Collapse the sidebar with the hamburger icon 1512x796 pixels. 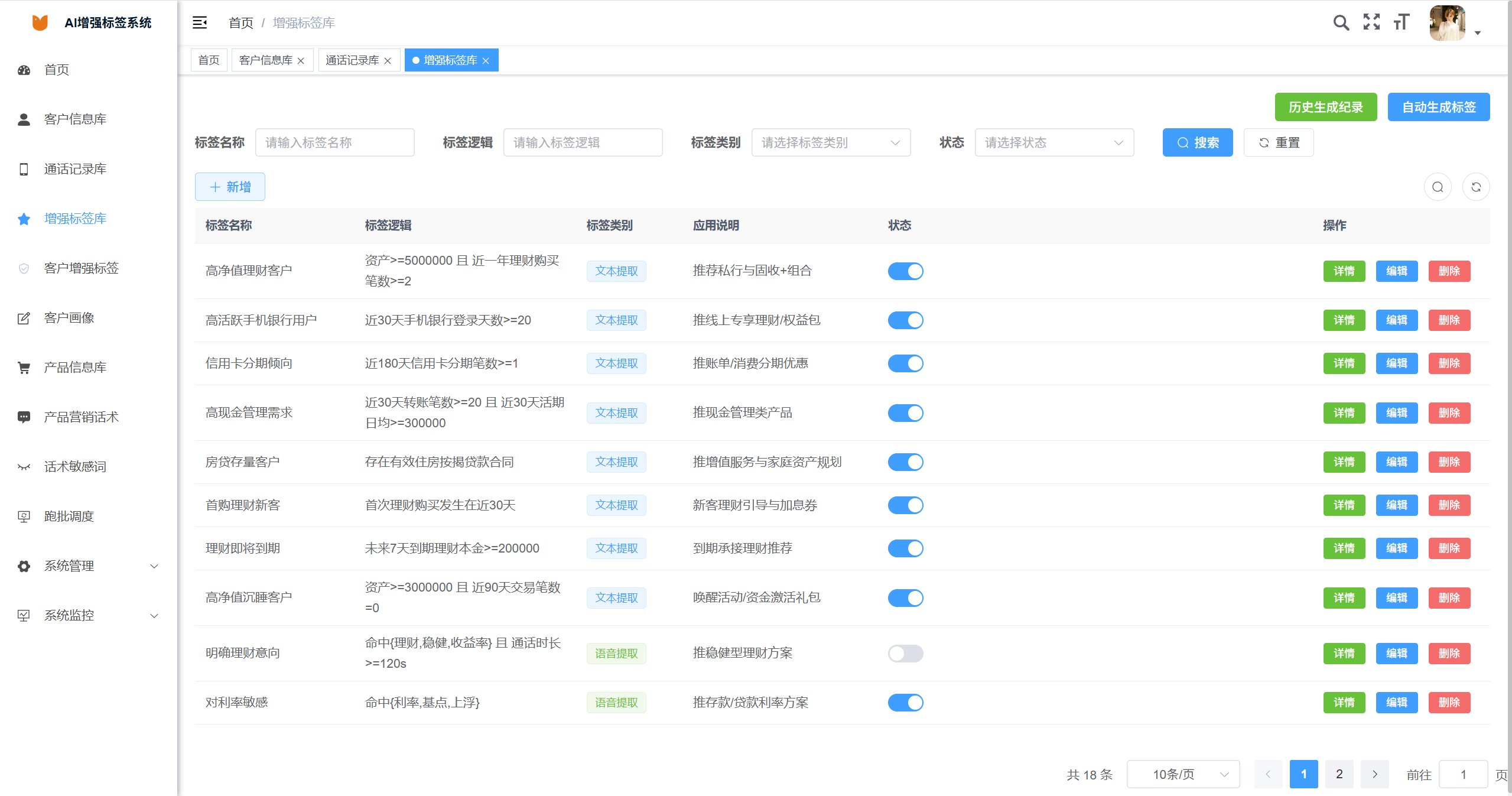[200, 22]
